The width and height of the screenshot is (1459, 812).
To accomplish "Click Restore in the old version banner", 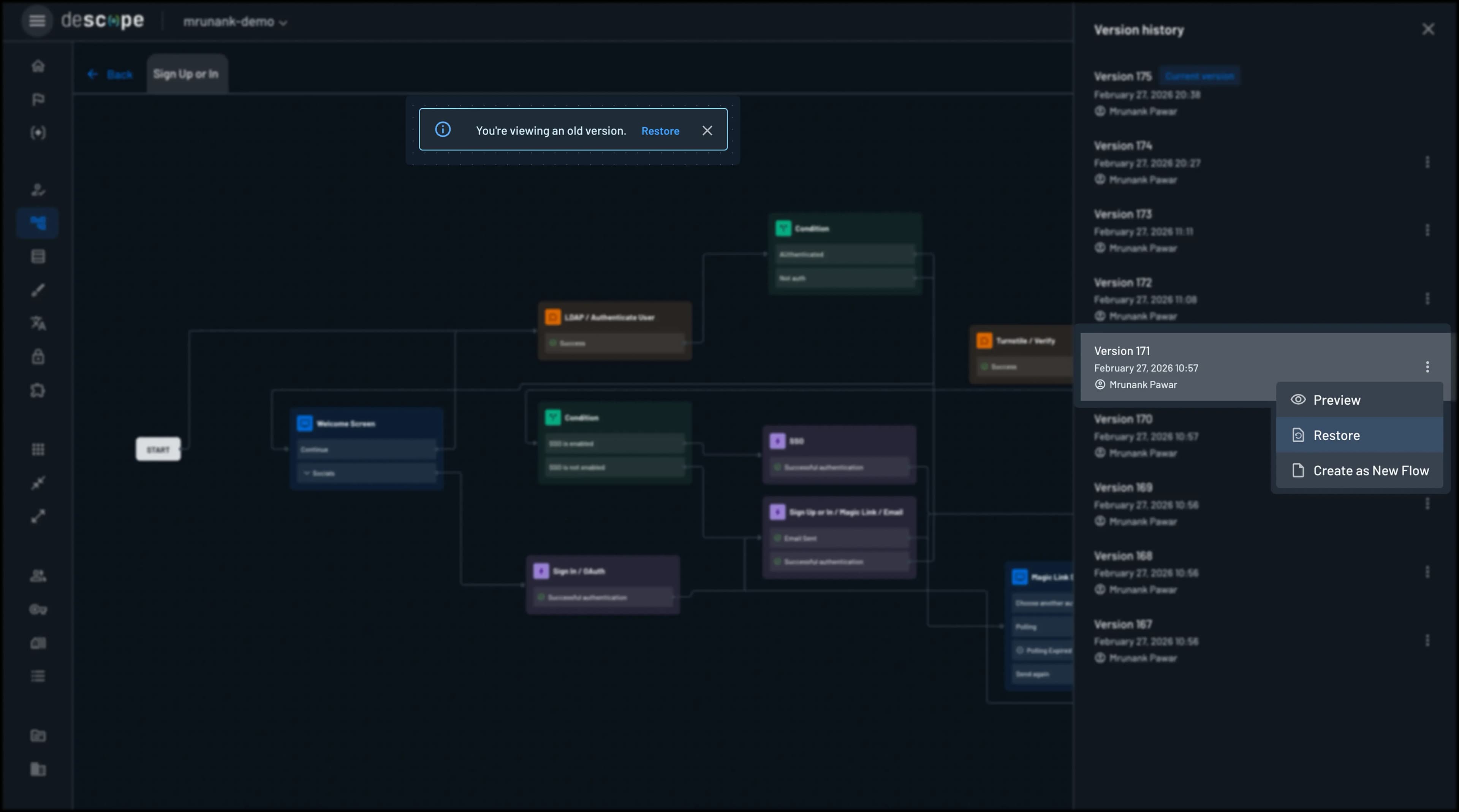I will click(x=660, y=130).
